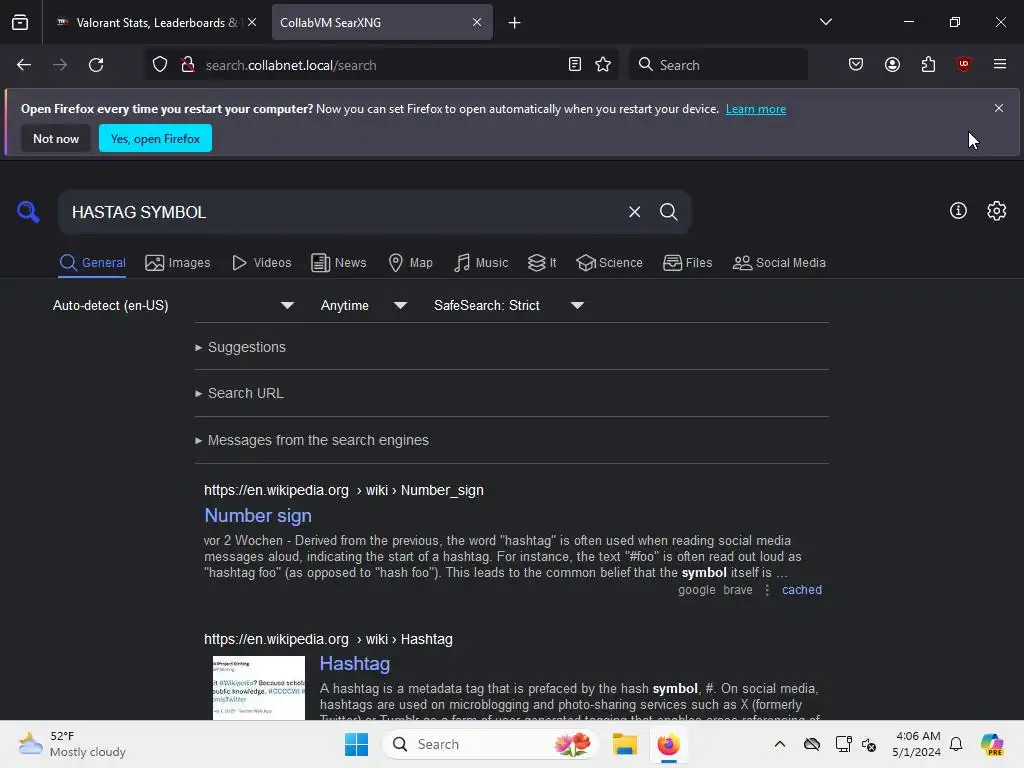Open the Extensions puzzle menu
The height and width of the screenshot is (768, 1024).
[x=928, y=65]
